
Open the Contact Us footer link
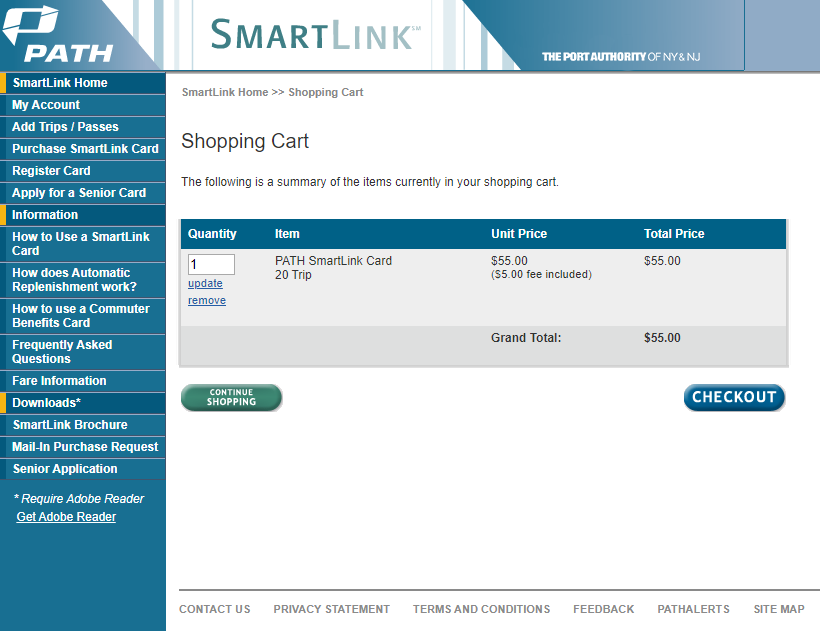[214, 609]
